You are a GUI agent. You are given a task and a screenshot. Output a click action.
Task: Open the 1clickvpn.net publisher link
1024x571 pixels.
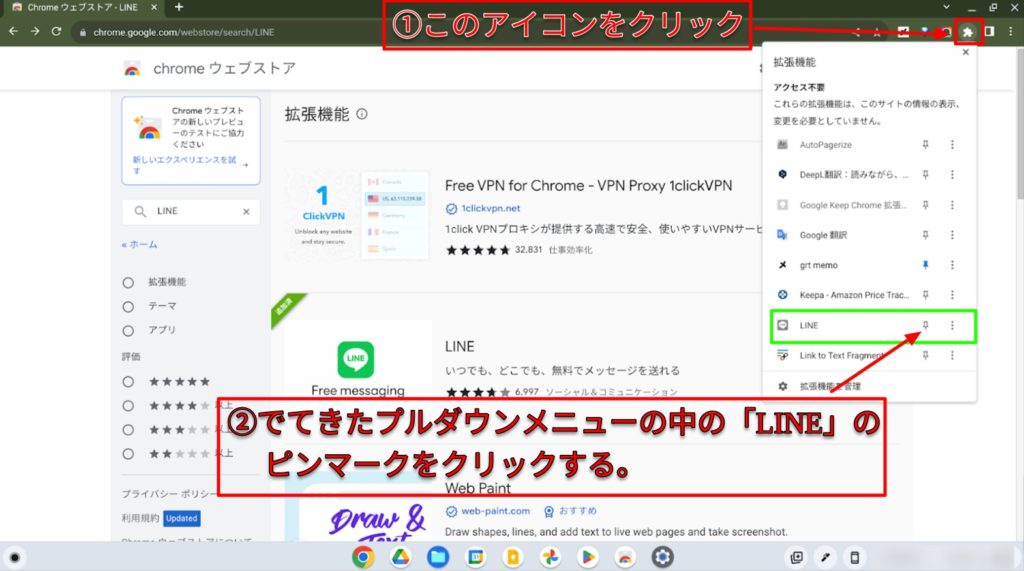point(490,209)
